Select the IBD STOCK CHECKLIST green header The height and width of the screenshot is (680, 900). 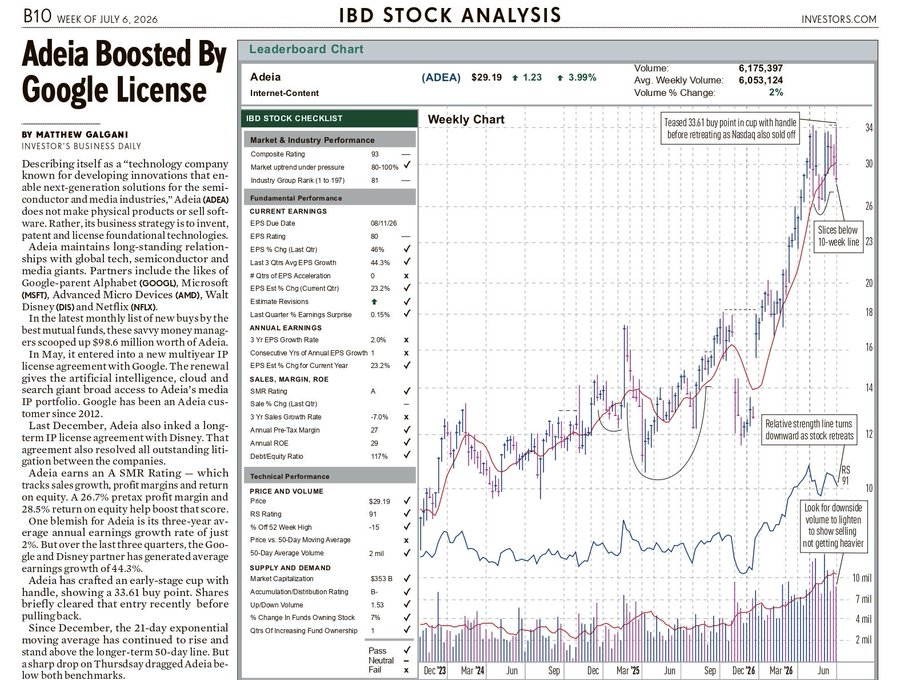tap(329, 118)
